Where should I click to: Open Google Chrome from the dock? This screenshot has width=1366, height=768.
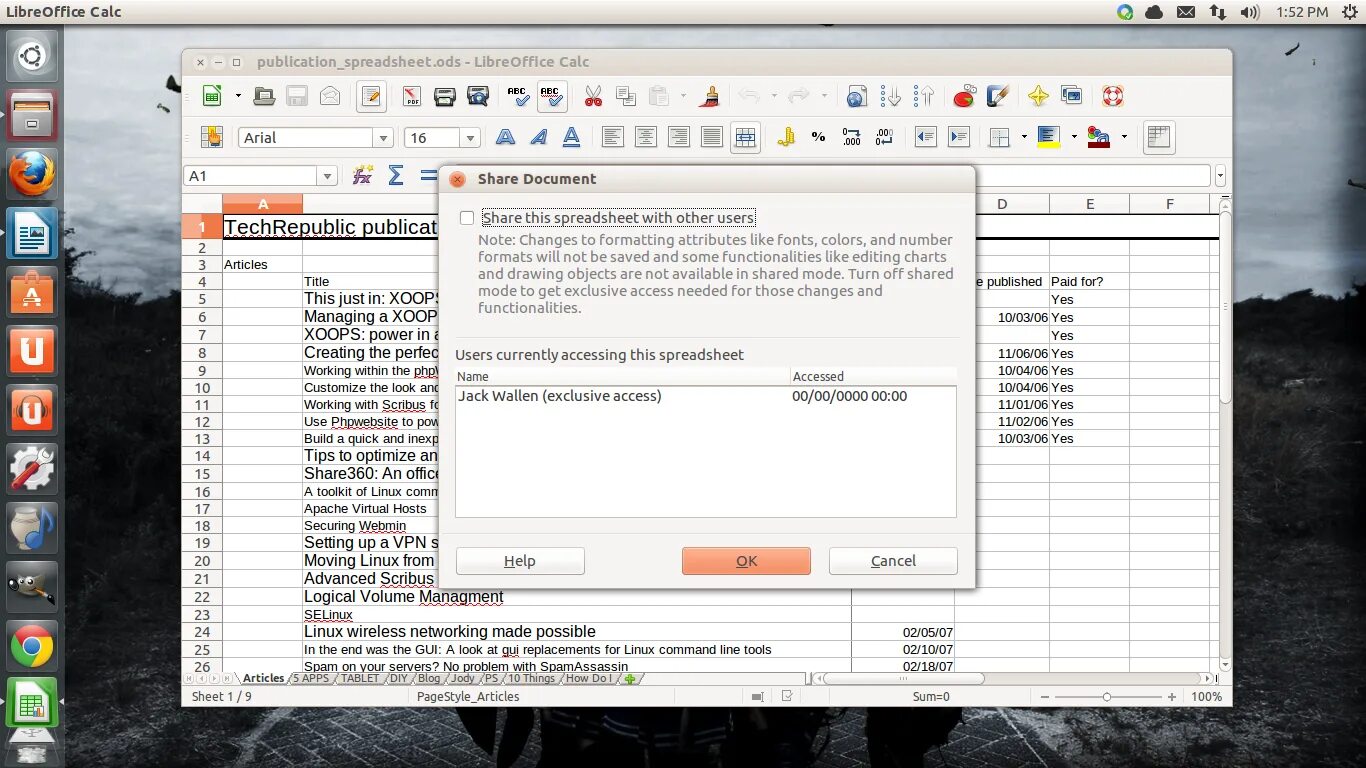coord(32,648)
